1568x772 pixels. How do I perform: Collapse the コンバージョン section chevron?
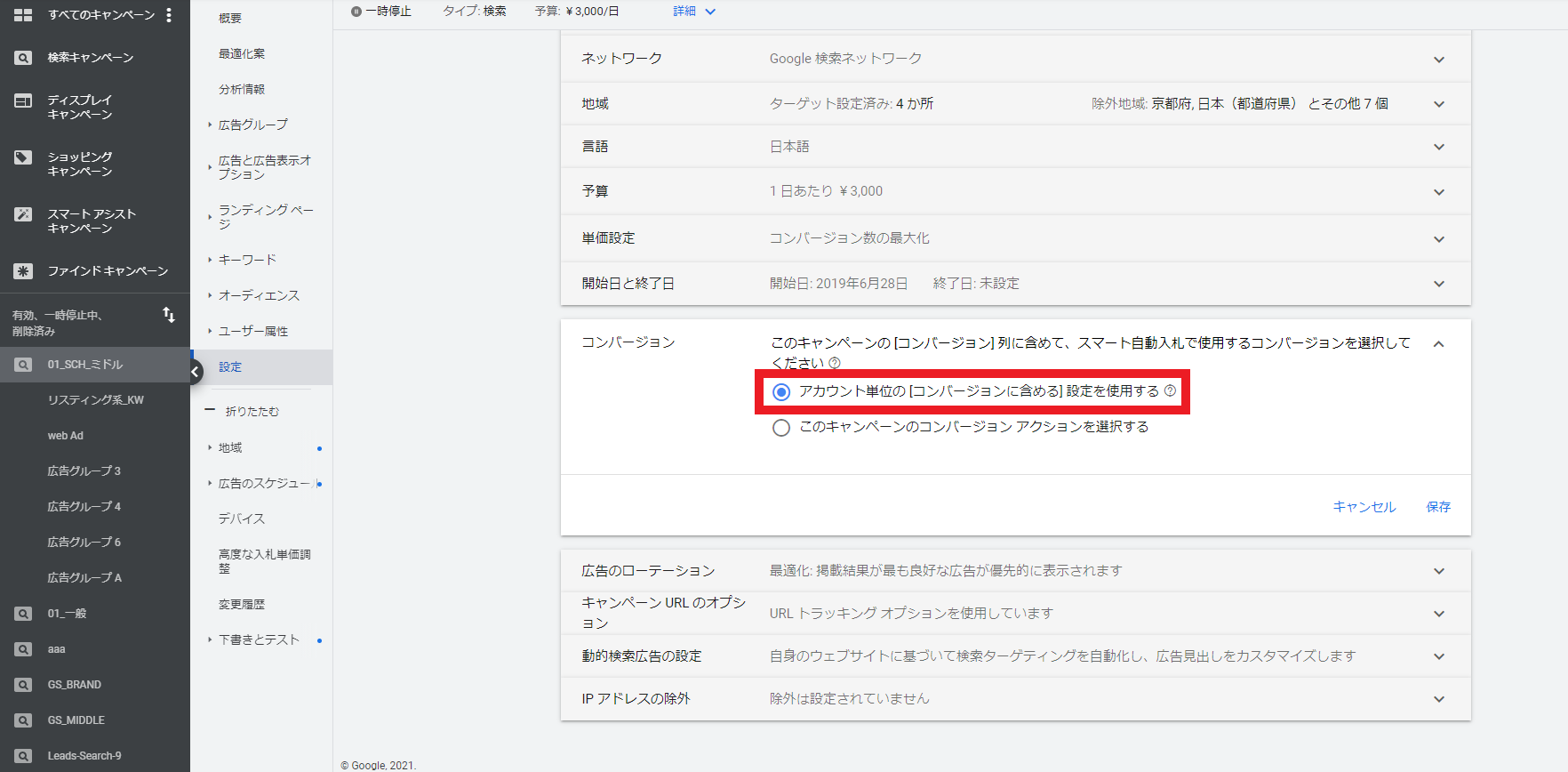1439,344
